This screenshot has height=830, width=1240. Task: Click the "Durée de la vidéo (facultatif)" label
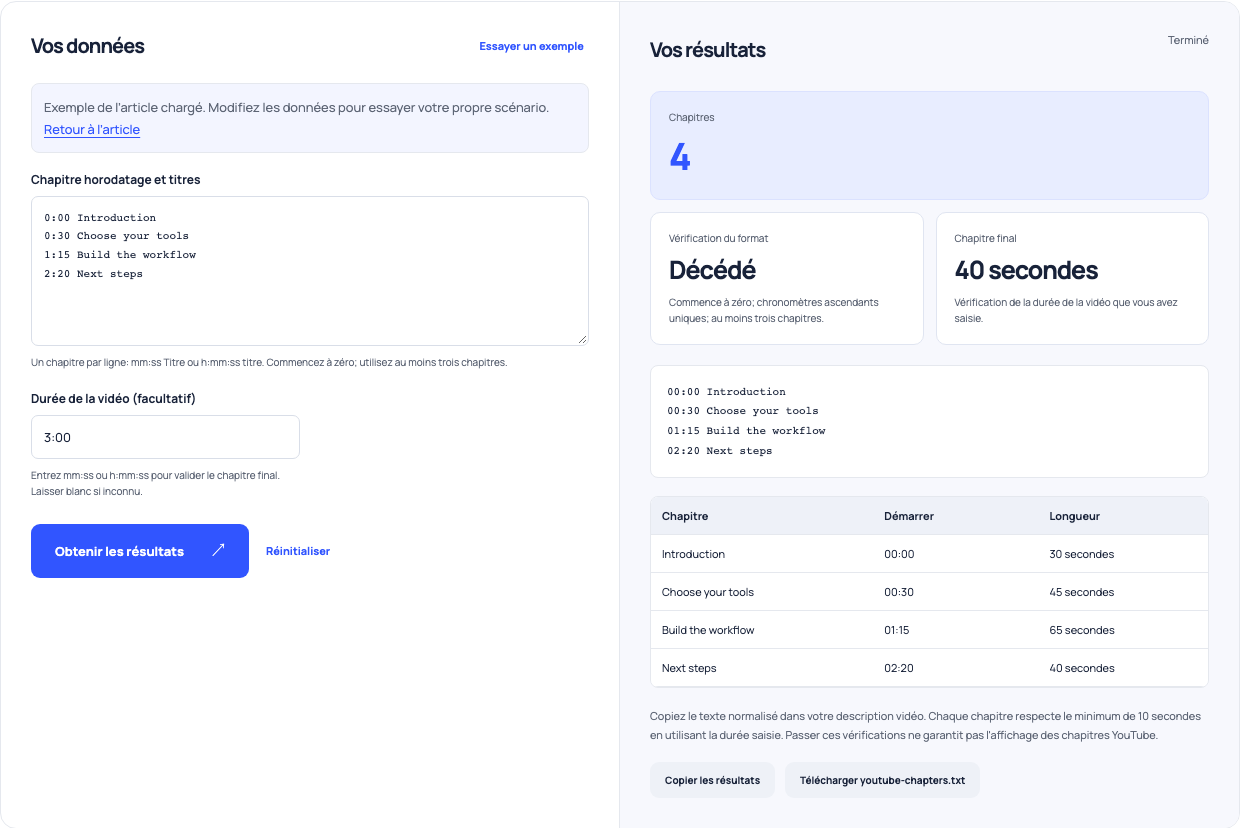click(x=113, y=399)
